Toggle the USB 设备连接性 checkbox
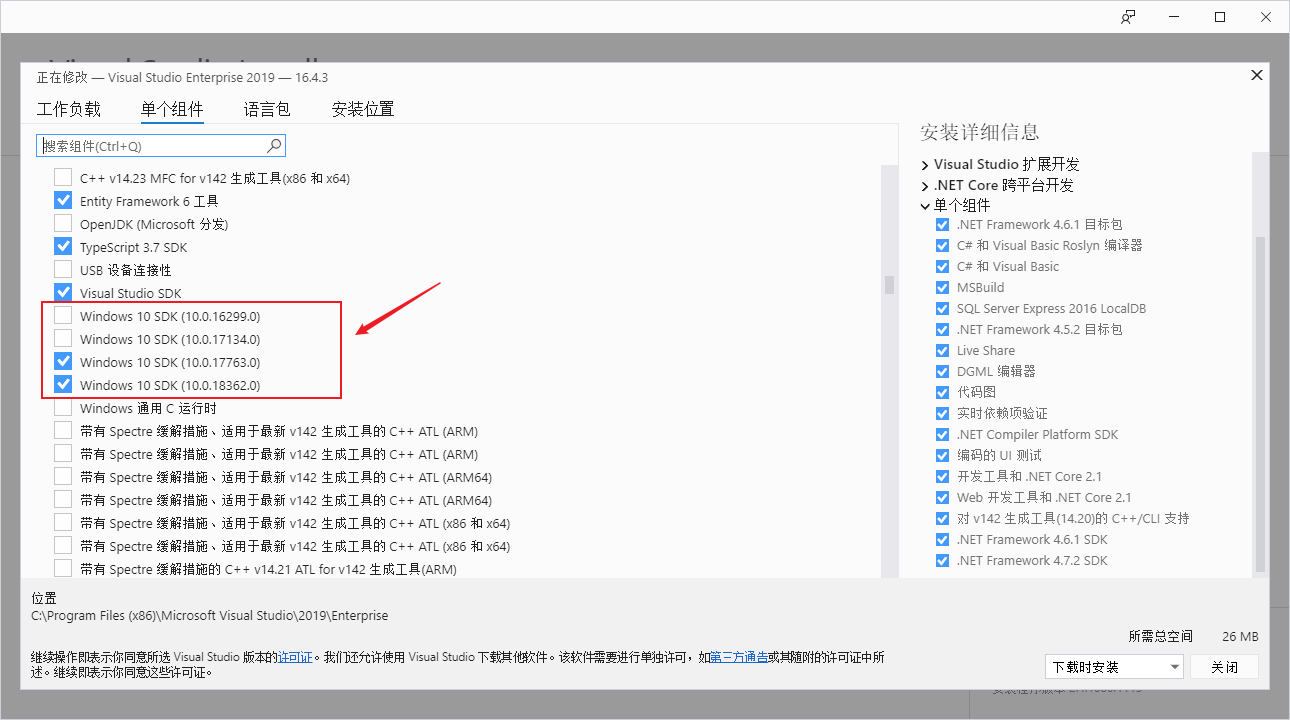 click(63, 270)
